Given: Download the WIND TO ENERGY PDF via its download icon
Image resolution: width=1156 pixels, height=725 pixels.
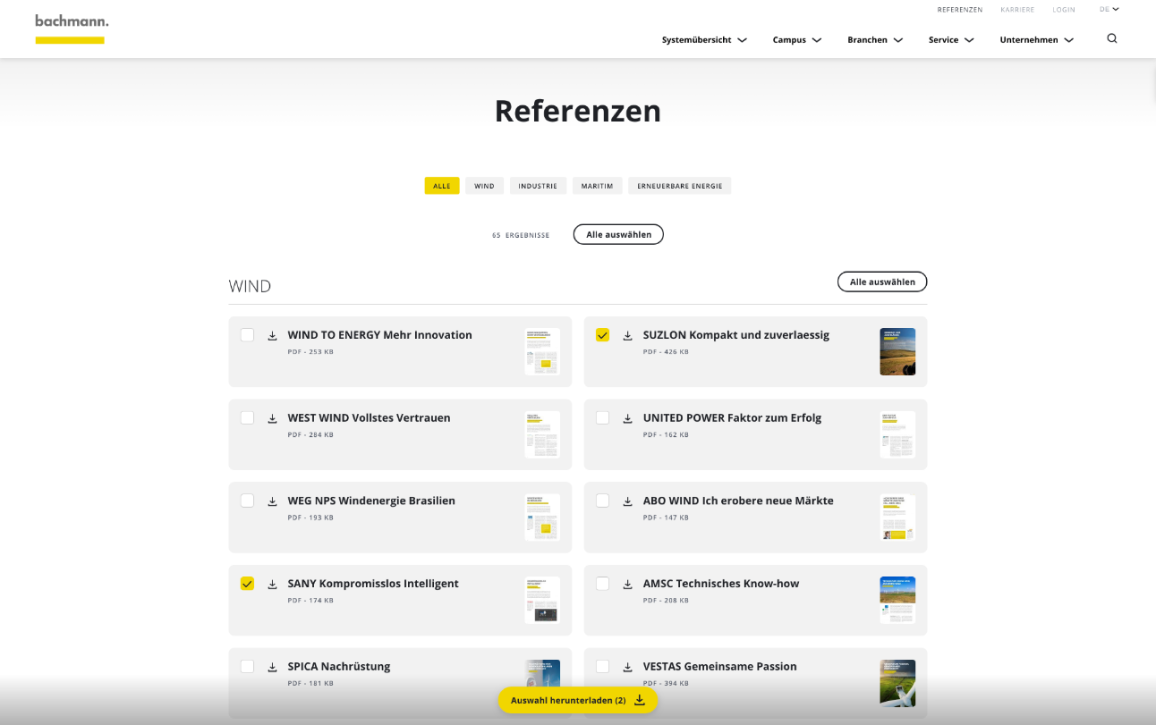Looking at the screenshot, I should [270, 335].
